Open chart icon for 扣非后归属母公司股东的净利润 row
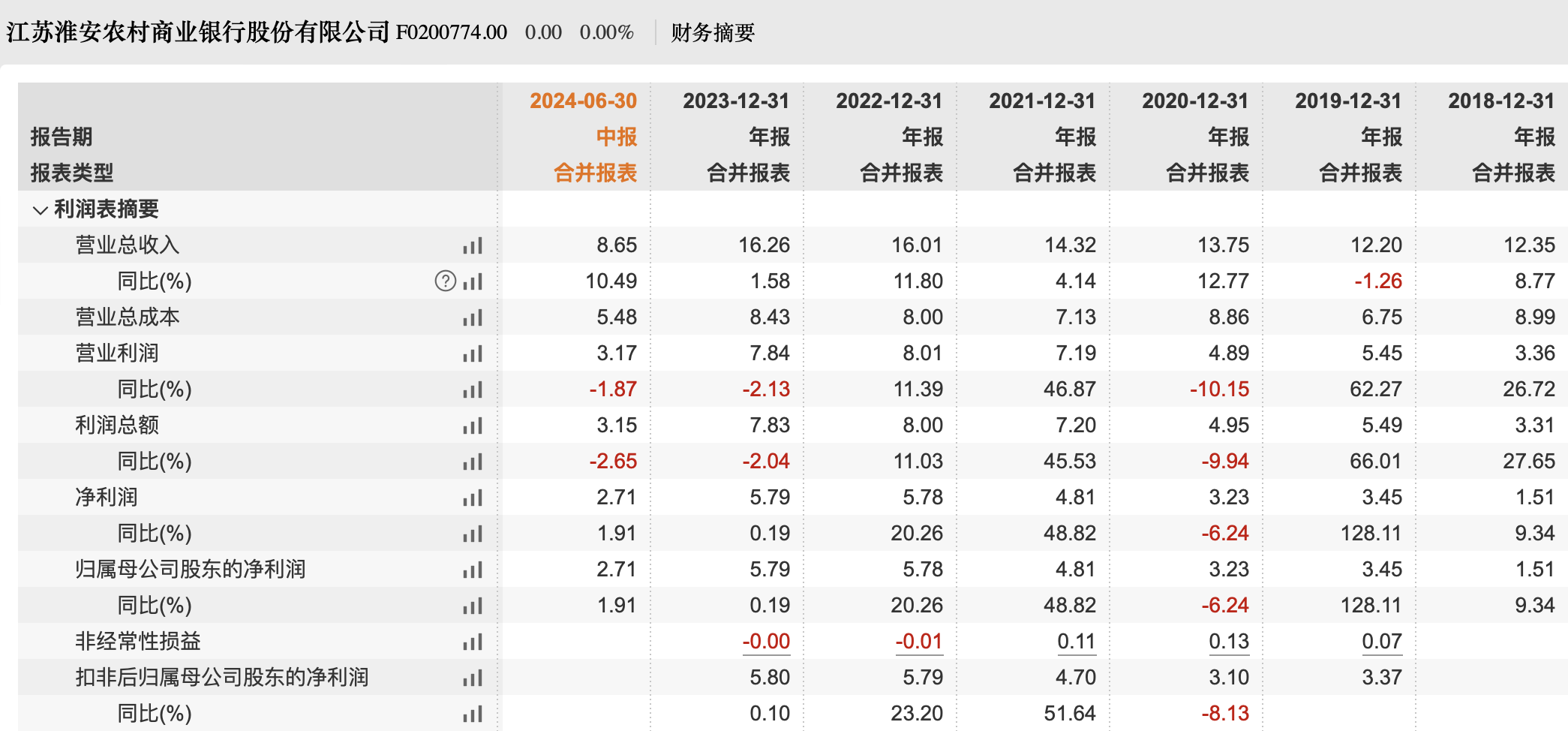Image resolution: width=1568 pixels, height=731 pixels. coord(473,678)
